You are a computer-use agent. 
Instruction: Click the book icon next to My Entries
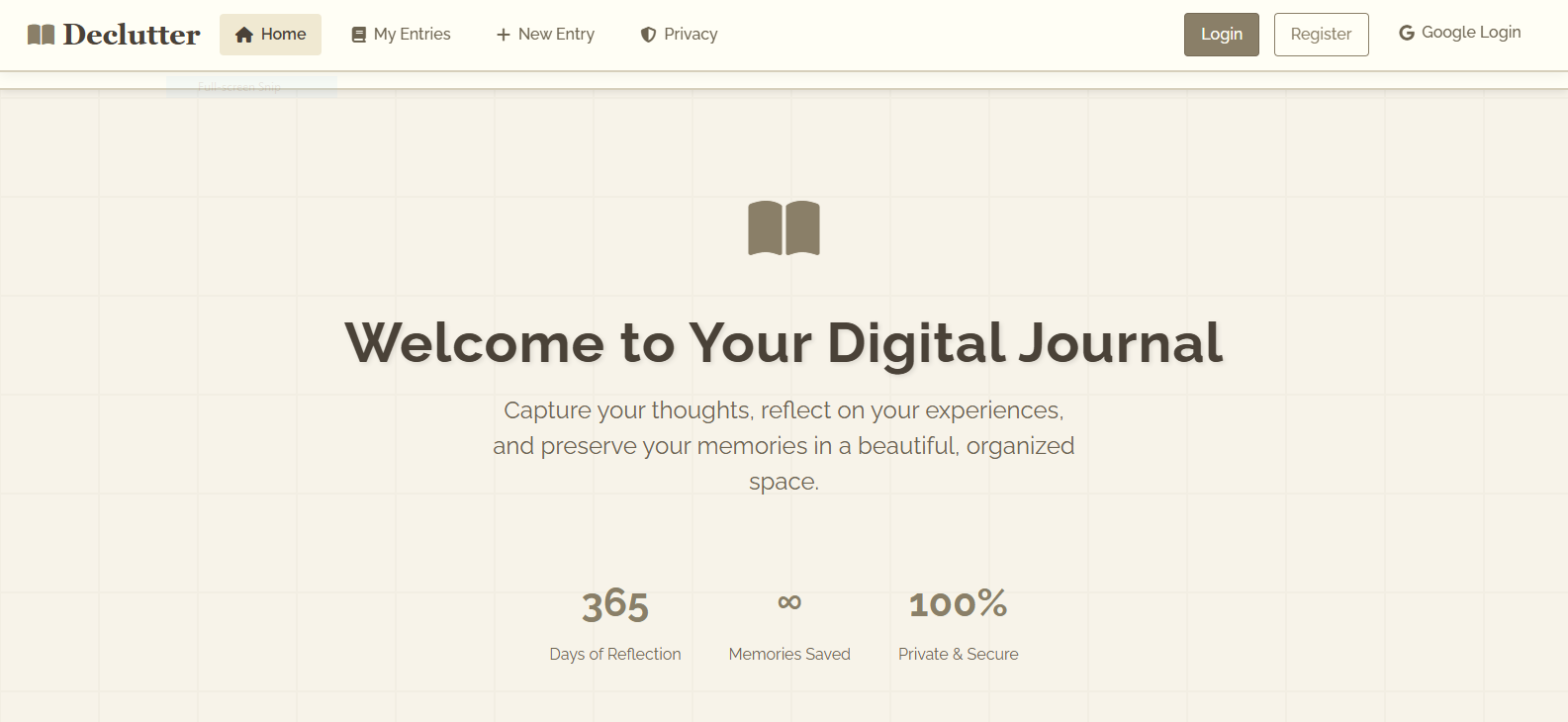tap(357, 33)
